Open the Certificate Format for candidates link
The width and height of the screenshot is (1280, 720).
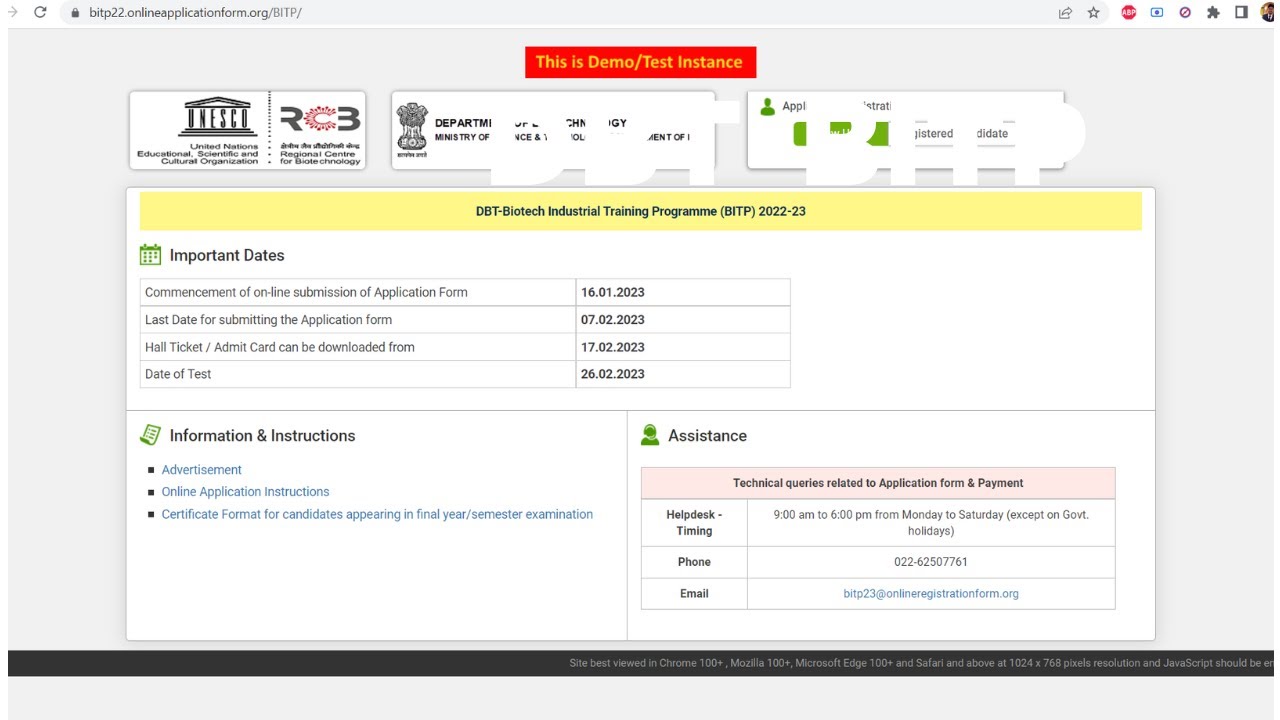[x=377, y=514]
